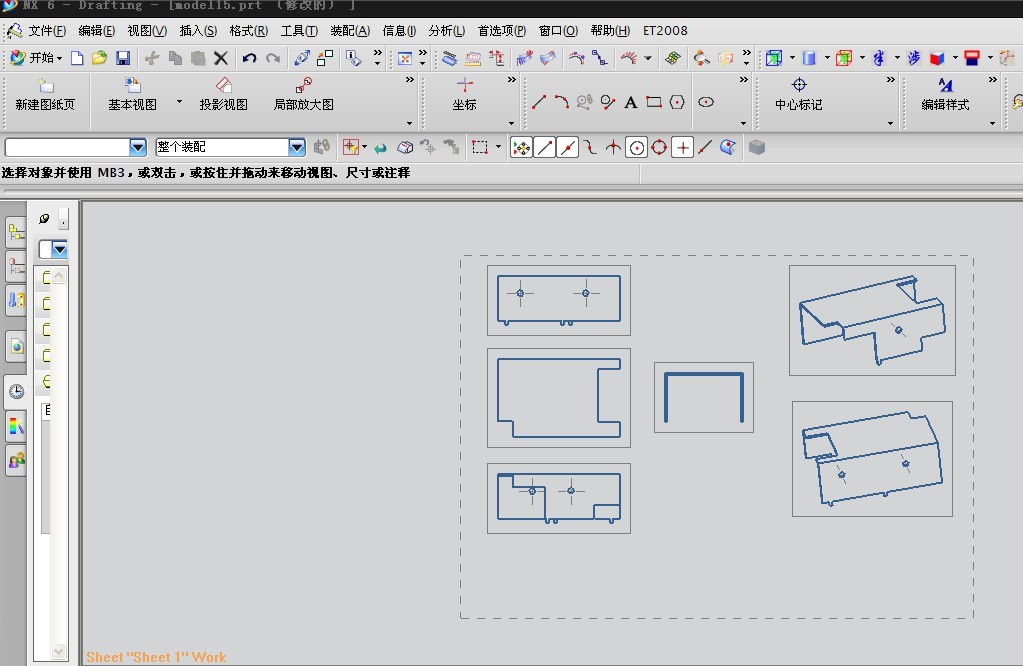Viewport: 1023px width, 666px height.
Task: Click the Undo arrow icon
Action: pos(250,58)
